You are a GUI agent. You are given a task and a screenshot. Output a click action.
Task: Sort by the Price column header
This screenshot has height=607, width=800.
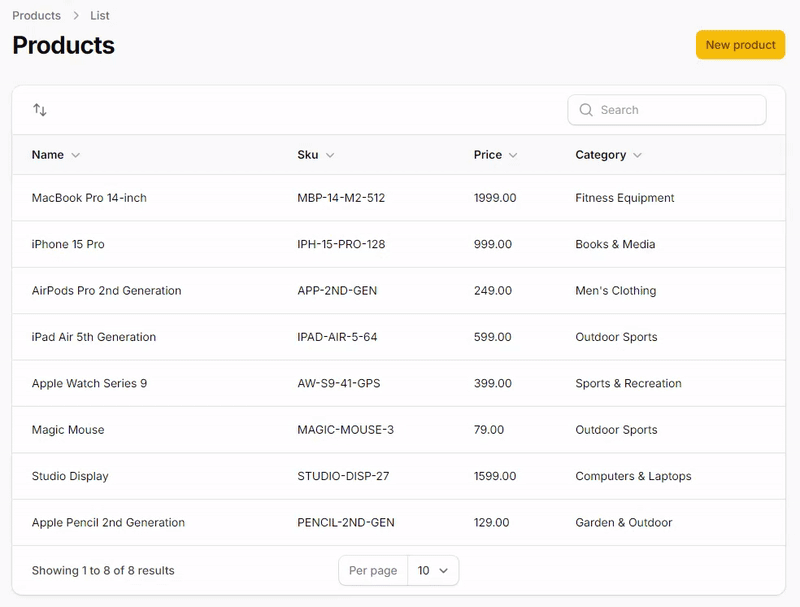tap(495, 155)
